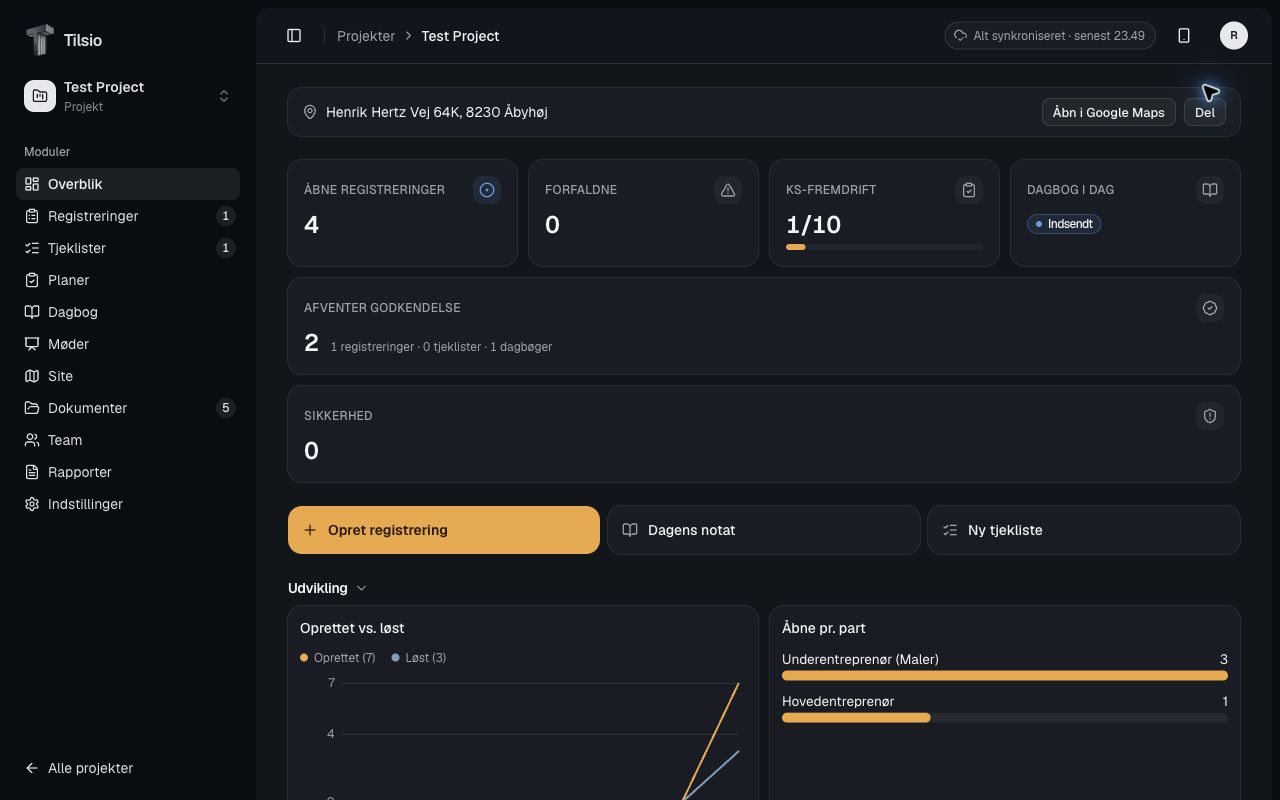Open the user avatar R menu
Image resolution: width=1280 pixels, height=800 pixels.
pyautogui.click(x=1234, y=36)
